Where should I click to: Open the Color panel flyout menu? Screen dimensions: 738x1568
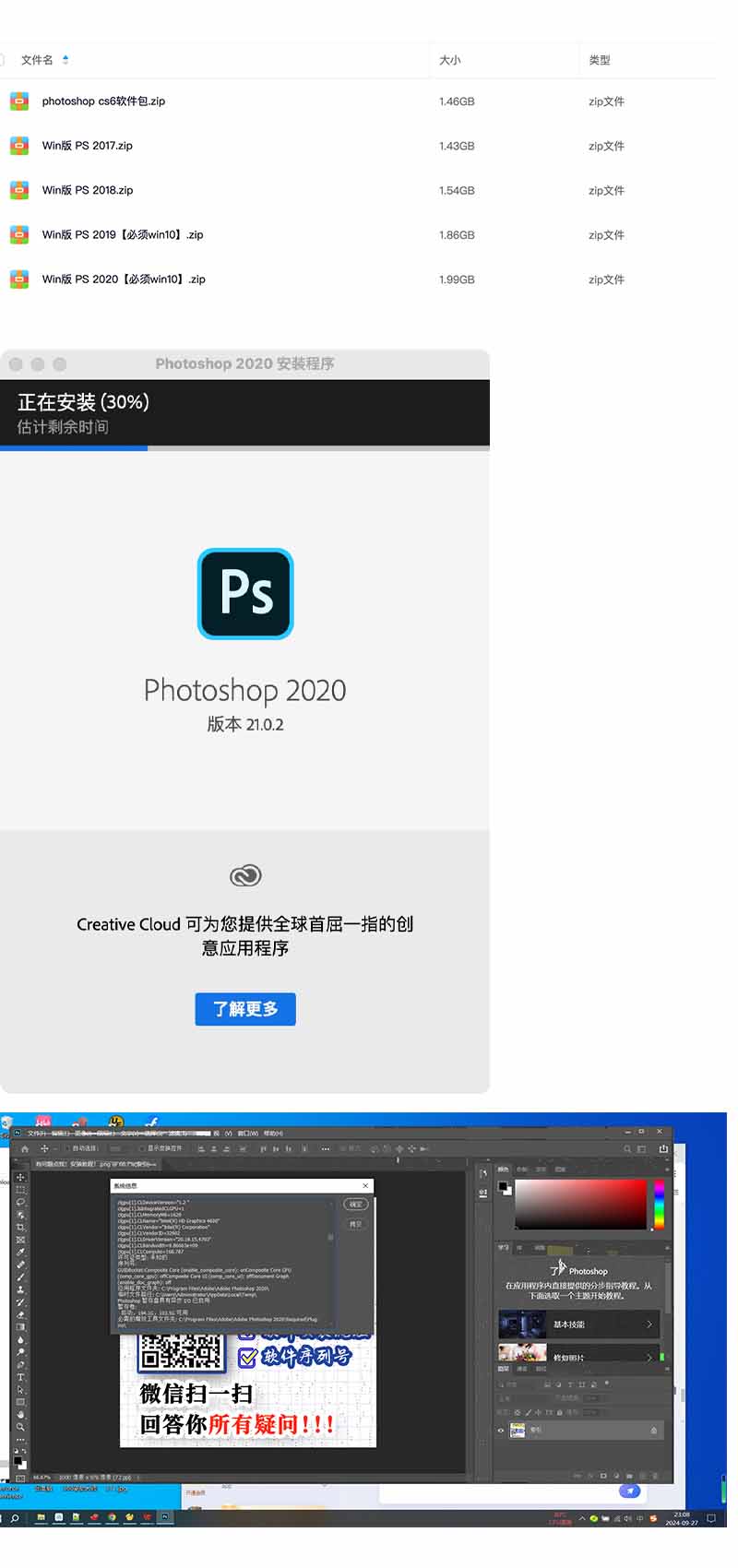pyautogui.click(x=667, y=1170)
